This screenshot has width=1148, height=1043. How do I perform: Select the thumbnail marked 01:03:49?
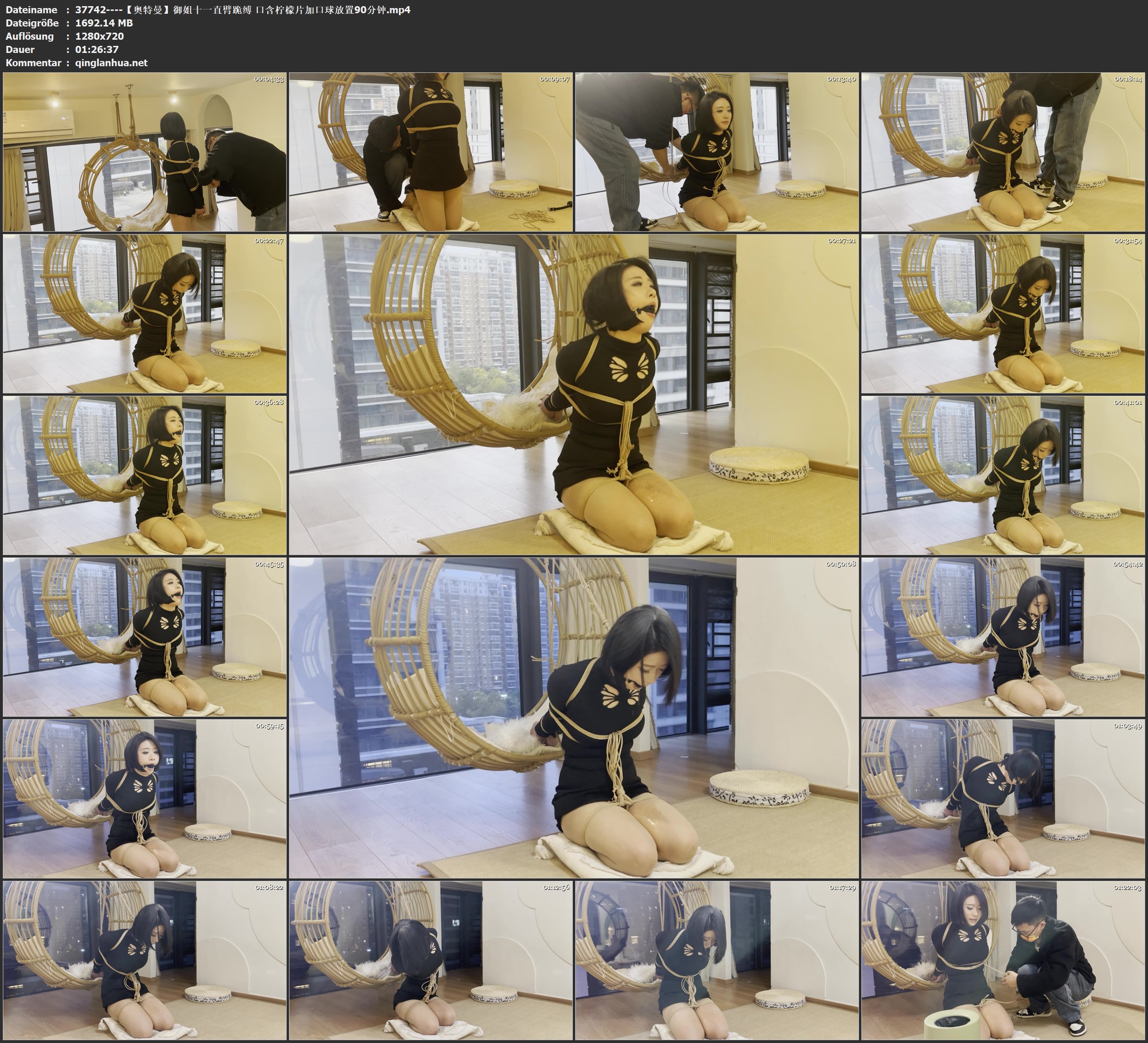pyautogui.click(x=1003, y=799)
